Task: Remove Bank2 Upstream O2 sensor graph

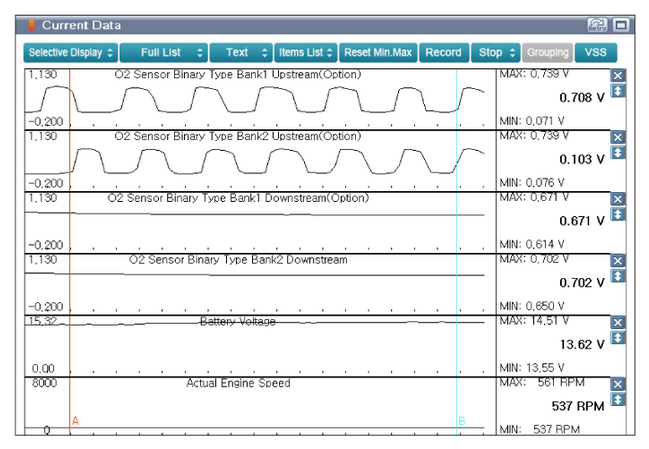Action: [x=618, y=137]
